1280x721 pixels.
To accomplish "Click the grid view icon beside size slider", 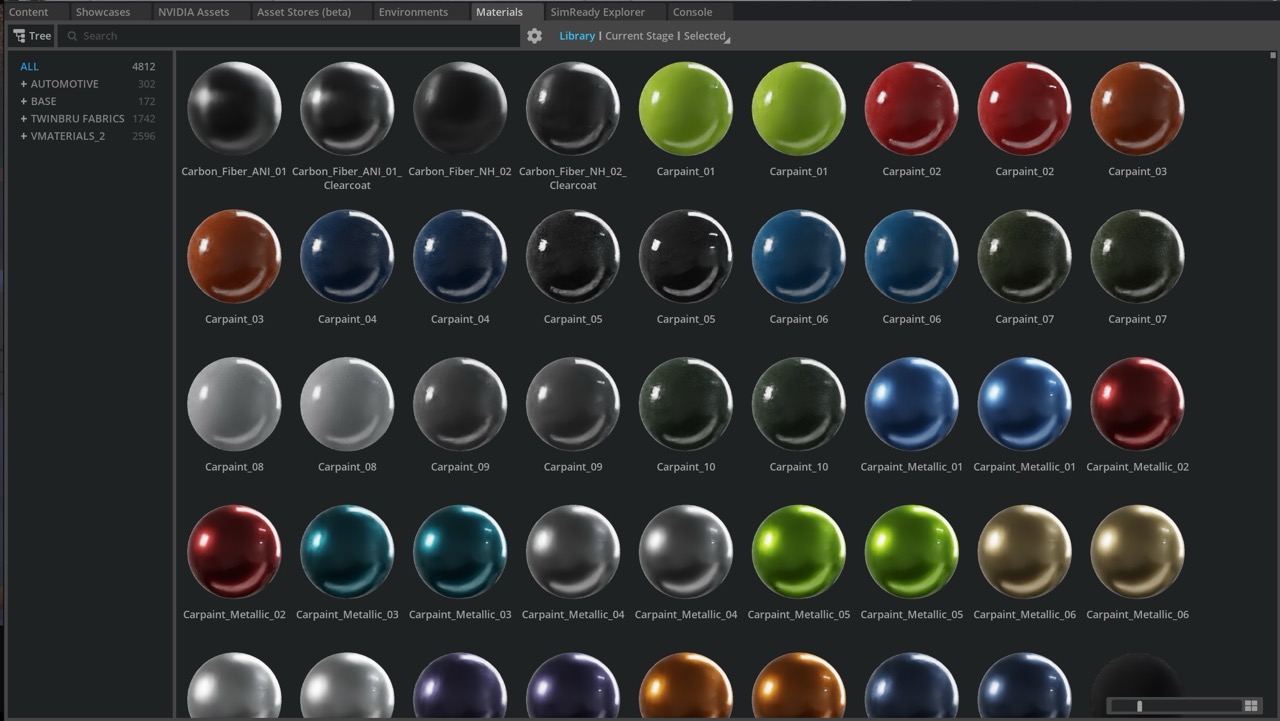I will click(x=1251, y=706).
